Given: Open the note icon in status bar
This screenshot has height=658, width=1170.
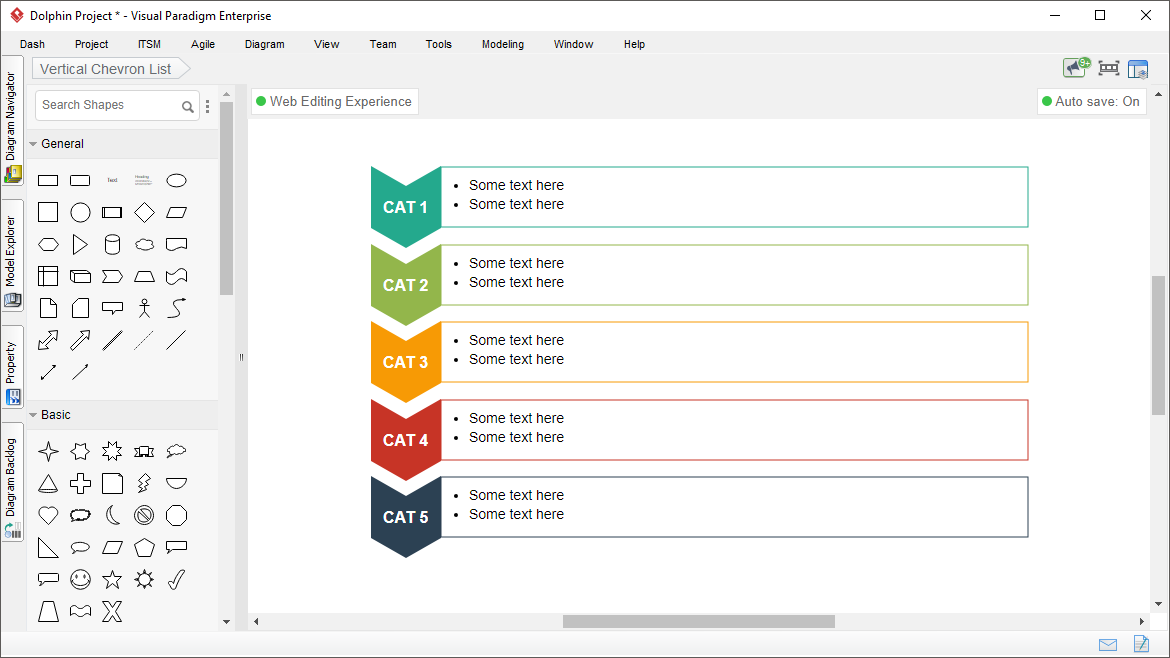Looking at the screenshot, I should [1141, 643].
